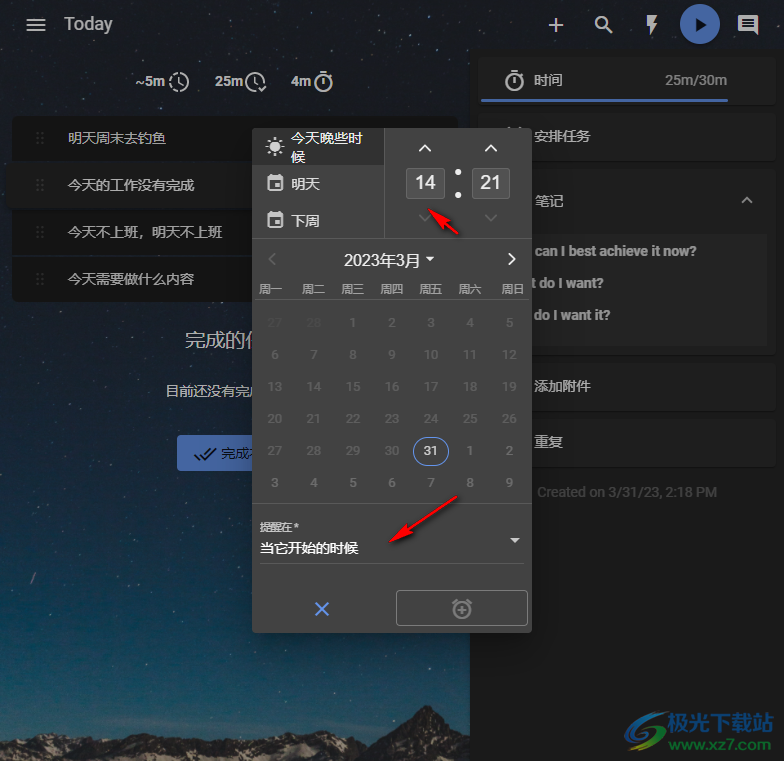Open the hamburger side menu
Screen dimensions: 784x761
36,25
